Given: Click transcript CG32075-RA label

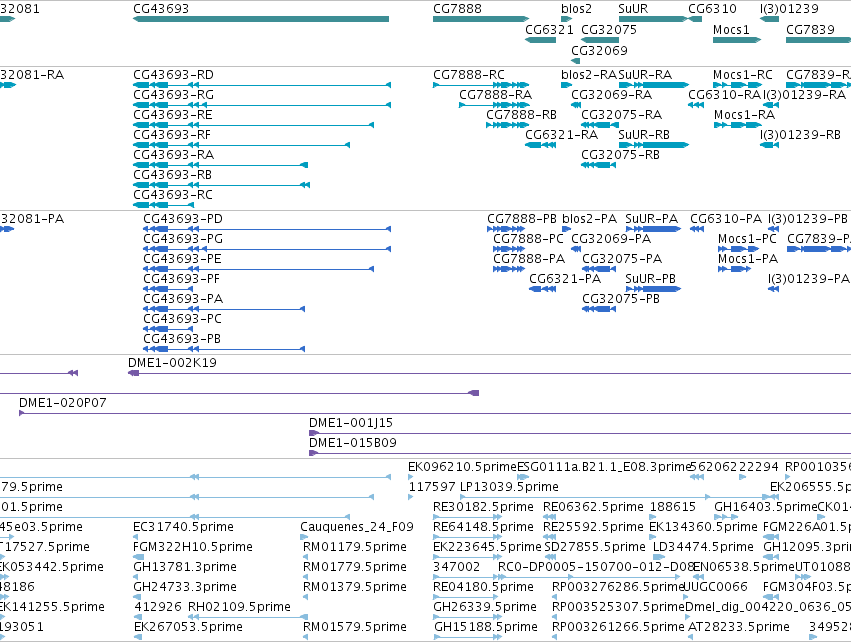Looking at the screenshot, I should coord(621,115).
